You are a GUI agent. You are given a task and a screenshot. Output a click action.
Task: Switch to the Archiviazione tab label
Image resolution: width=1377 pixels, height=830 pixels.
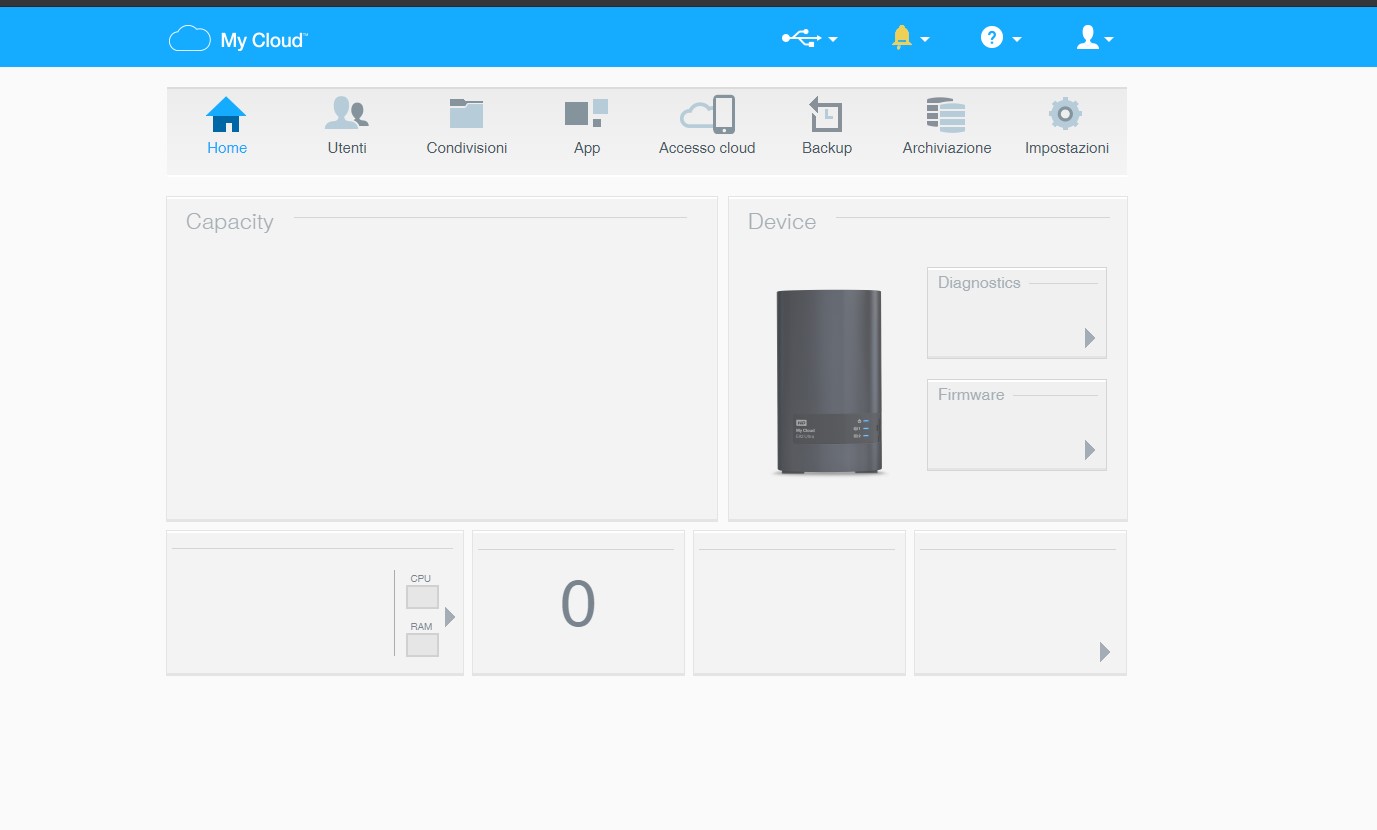tap(947, 148)
